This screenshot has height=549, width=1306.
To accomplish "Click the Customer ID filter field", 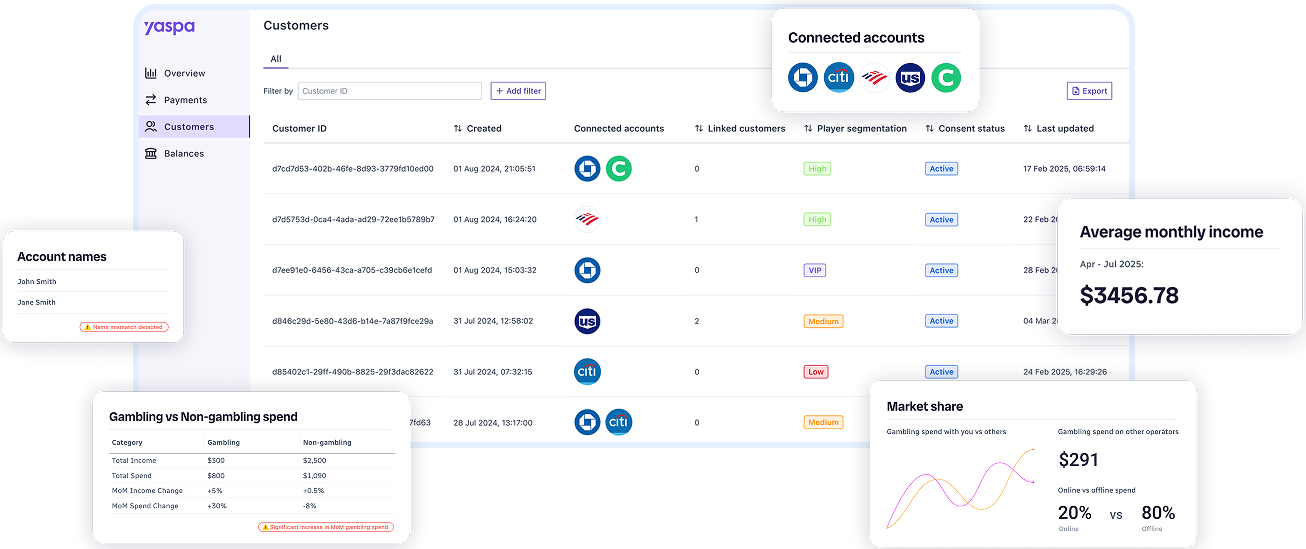I will point(389,91).
